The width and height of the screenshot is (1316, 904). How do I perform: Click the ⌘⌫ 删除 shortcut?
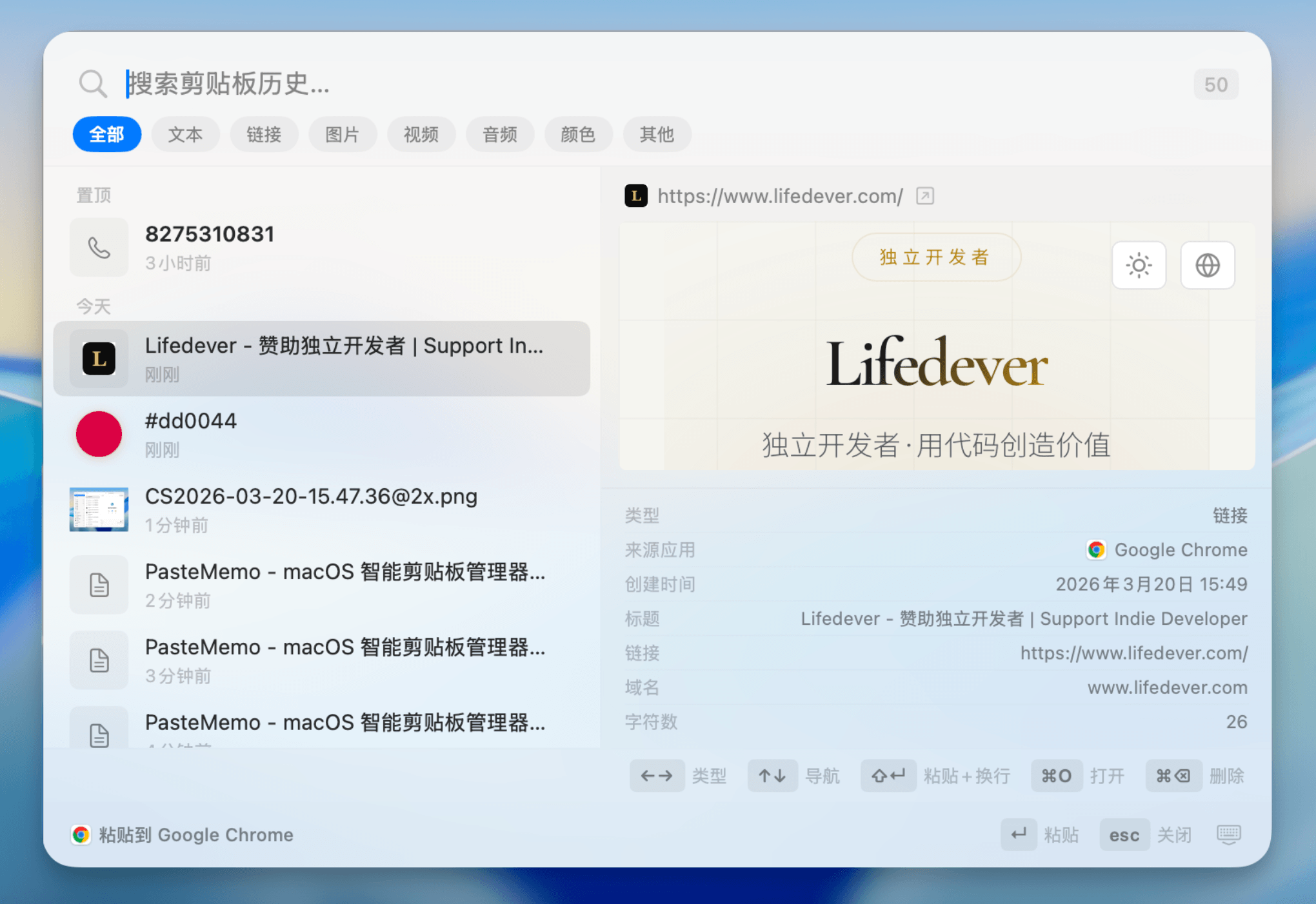(1173, 776)
